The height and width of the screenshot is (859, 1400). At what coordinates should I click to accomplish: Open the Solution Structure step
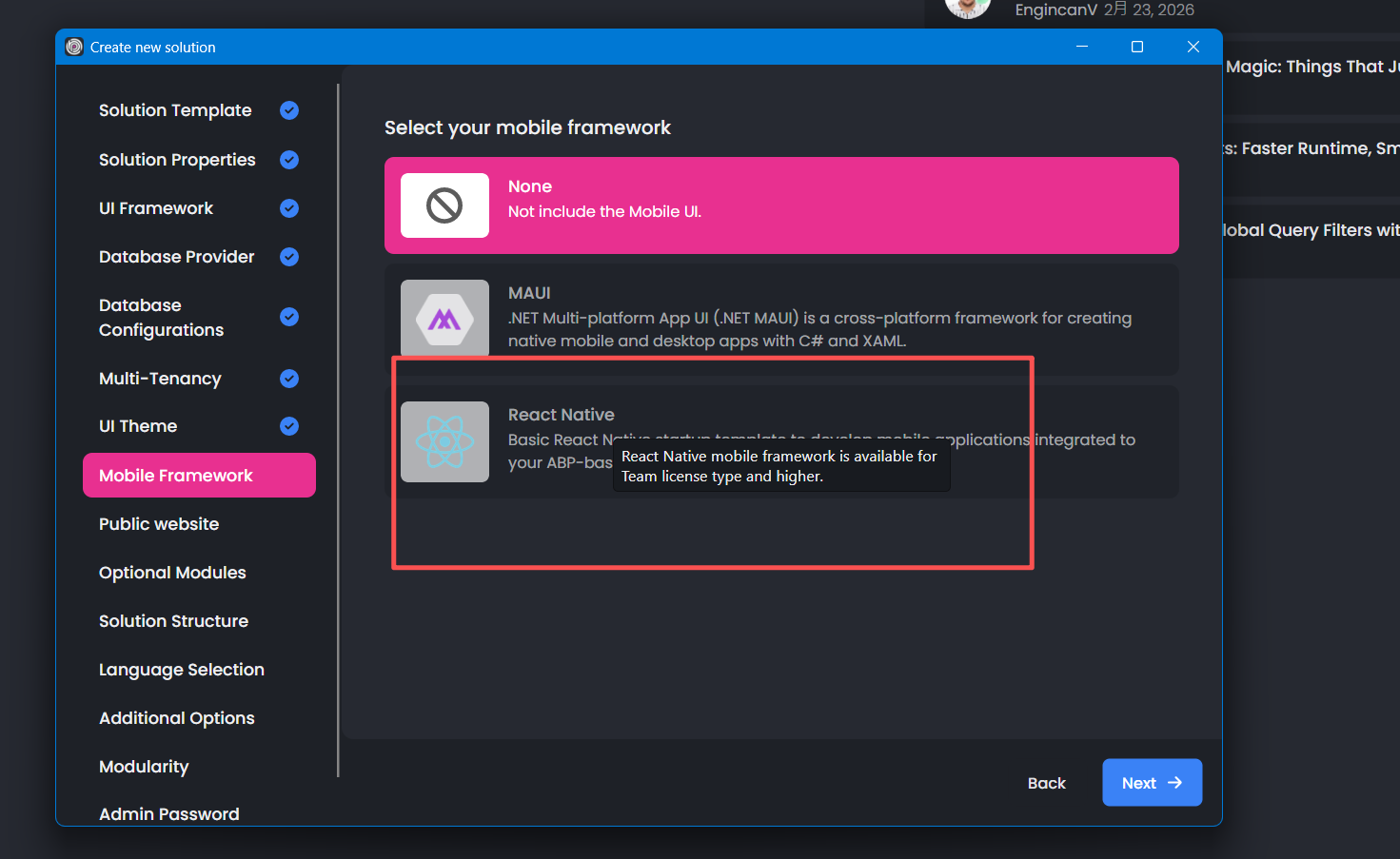[x=173, y=621]
